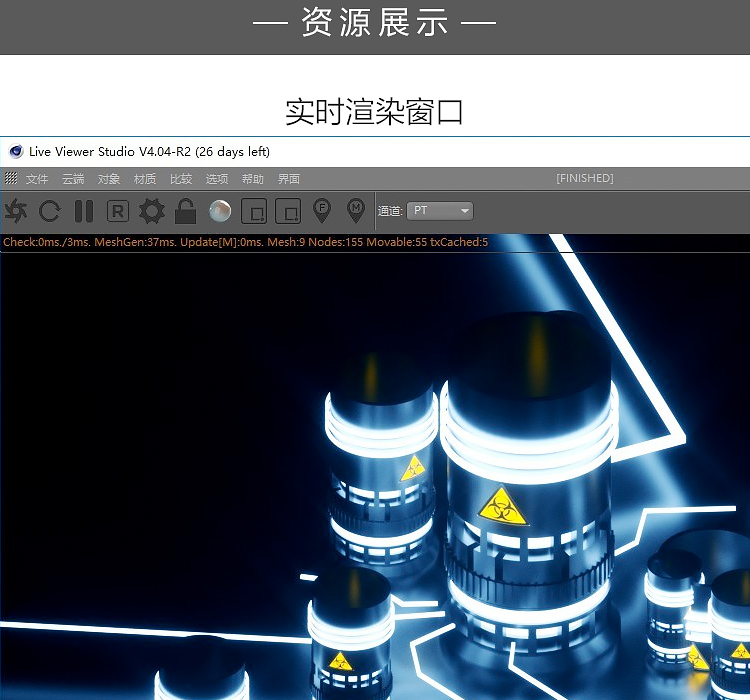Open the 比较 menu
This screenshot has width=750, height=700.
click(x=181, y=179)
